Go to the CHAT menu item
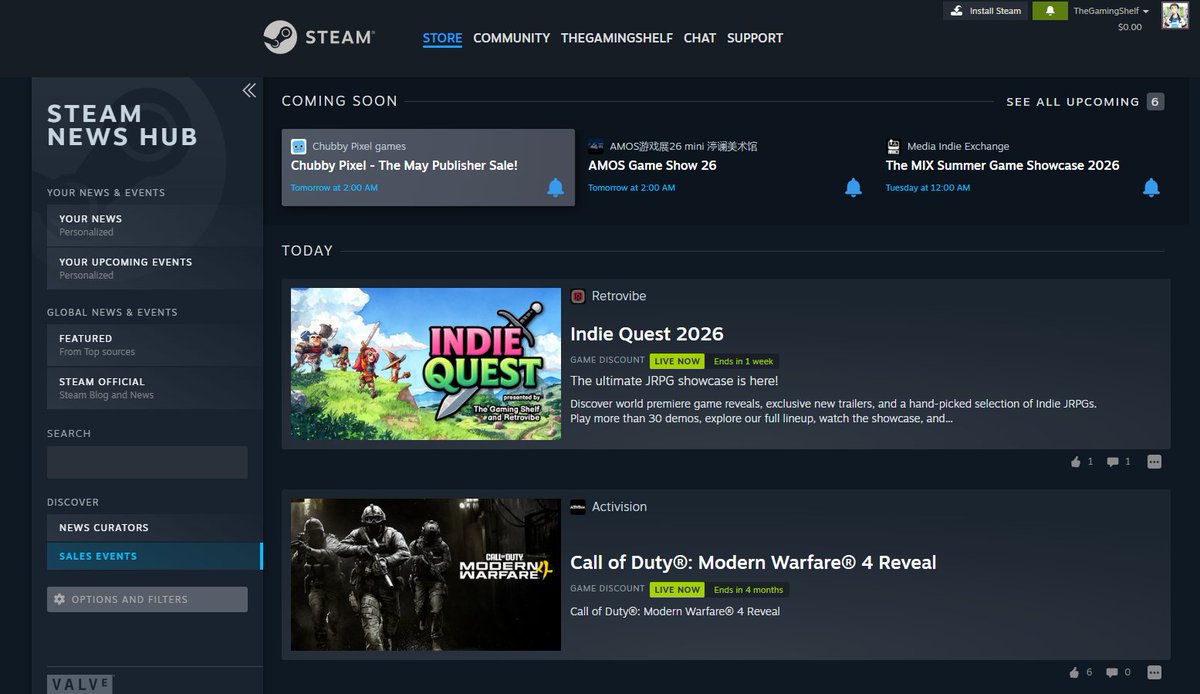The height and width of the screenshot is (694, 1200). point(700,38)
